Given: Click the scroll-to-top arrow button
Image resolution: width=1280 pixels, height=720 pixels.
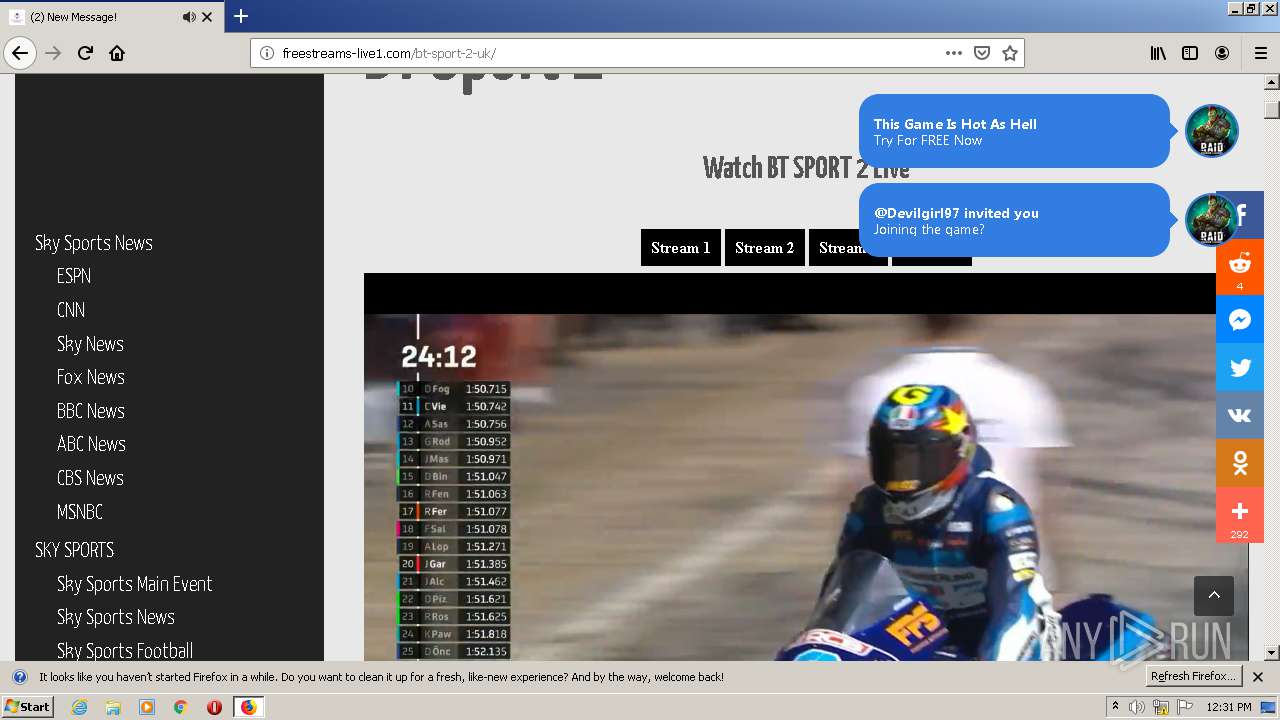Looking at the screenshot, I should pos(1214,596).
